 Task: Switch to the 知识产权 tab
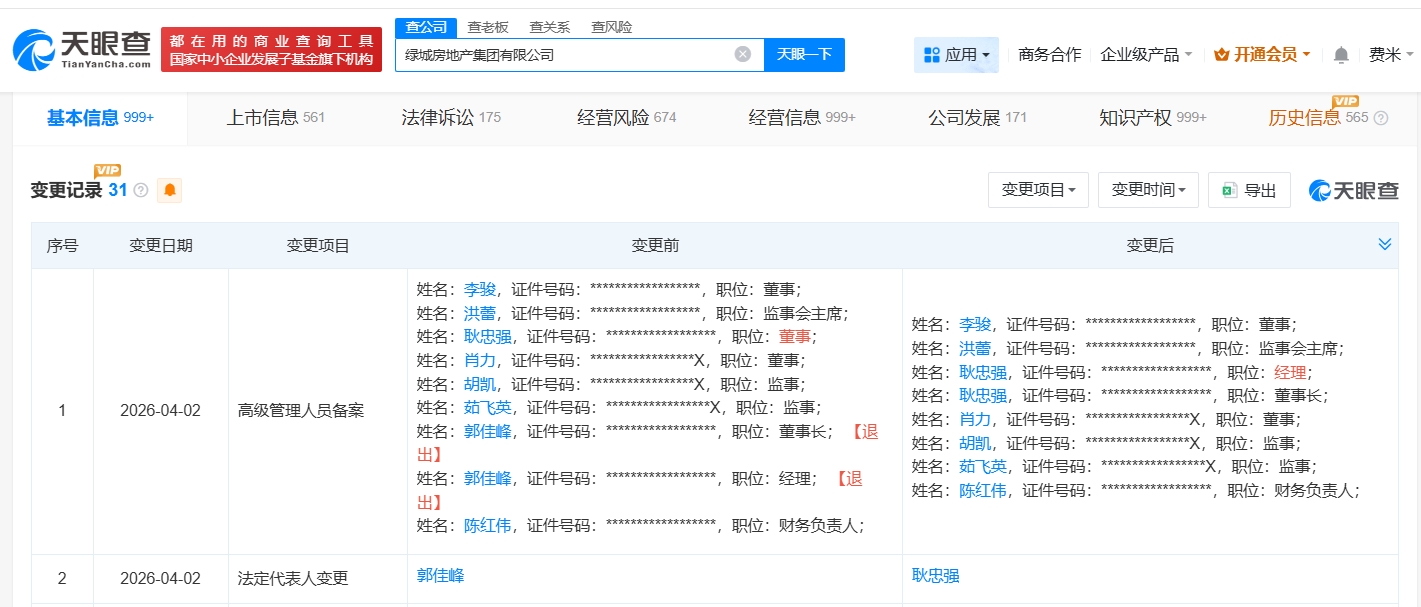click(x=1152, y=118)
